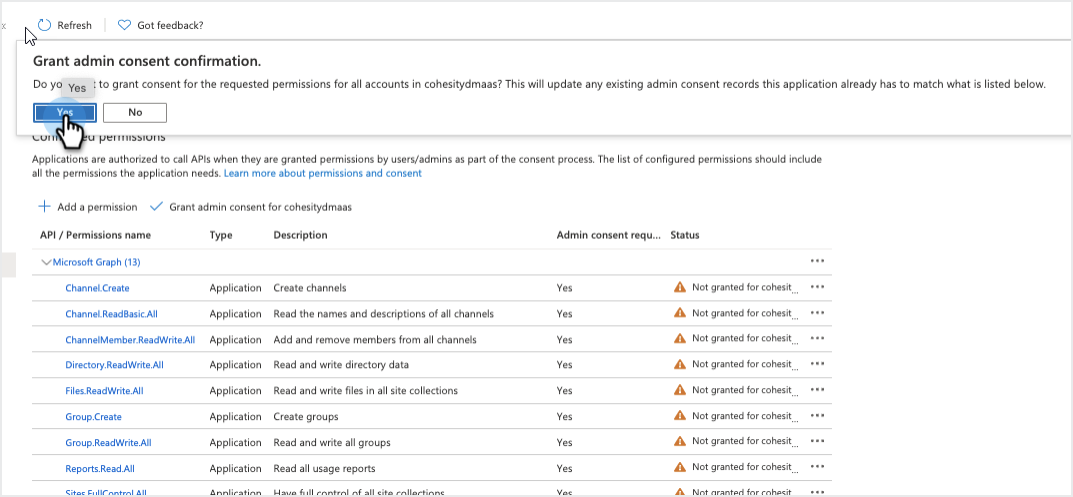The image size is (1073, 497).
Task: Click warning icon in Group.ReadWrite.All row
Action: tap(680, 442)
